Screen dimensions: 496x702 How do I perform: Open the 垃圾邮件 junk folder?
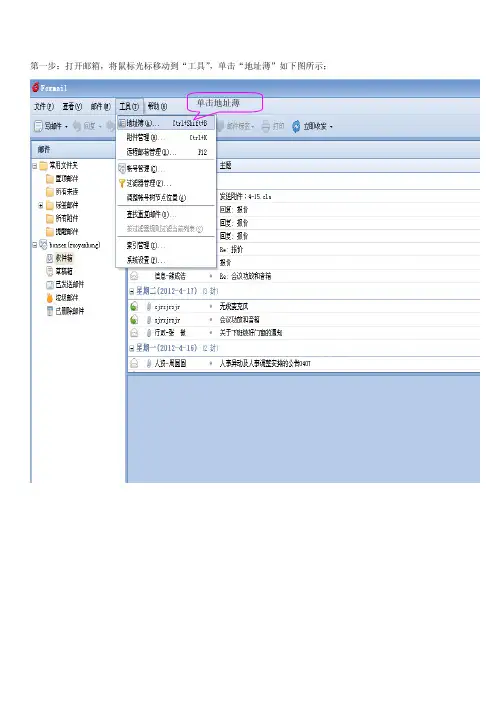(67, 298)
